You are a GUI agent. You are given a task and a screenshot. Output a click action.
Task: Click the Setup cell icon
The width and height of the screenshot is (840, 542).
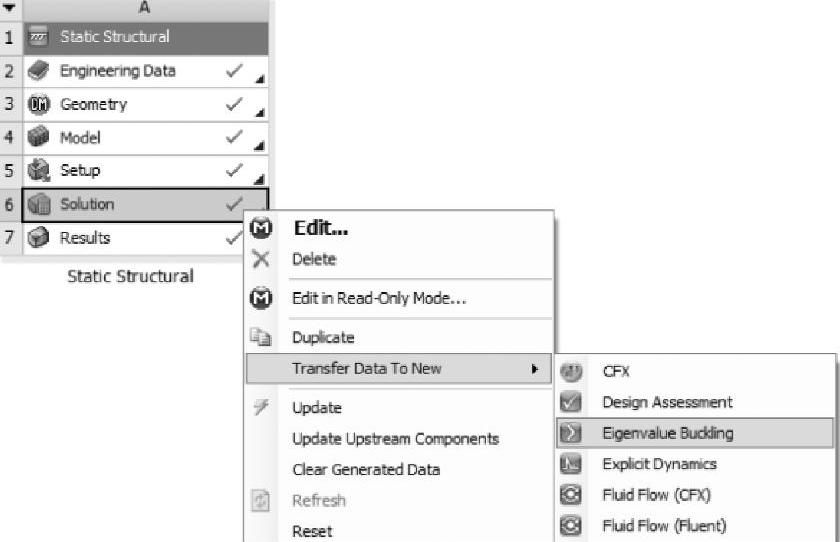[39, 170]
